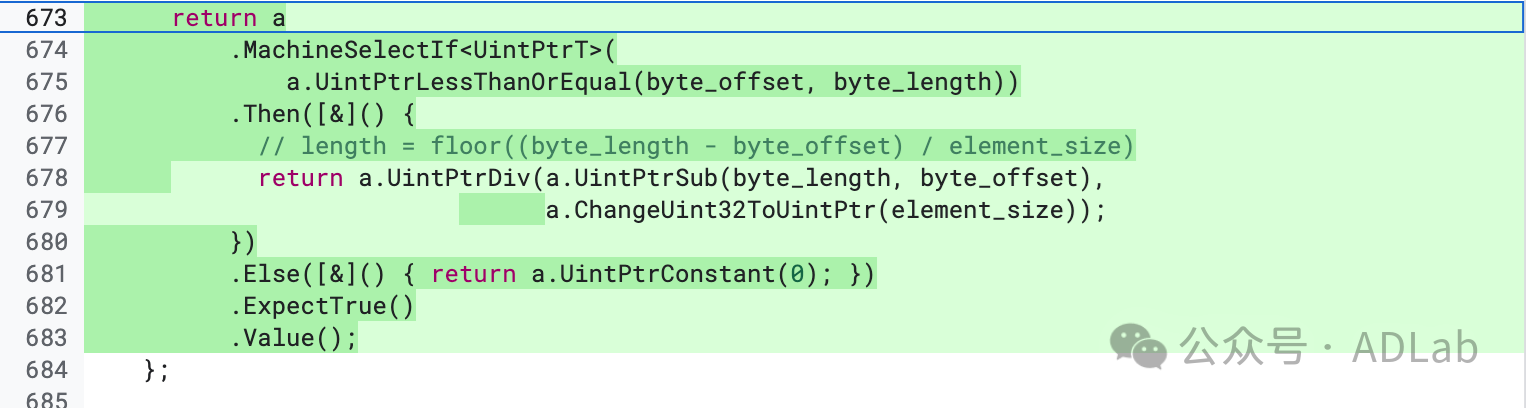Click line number 679
This screenshot has width=1526, height=408.
[x=40, y=210]
